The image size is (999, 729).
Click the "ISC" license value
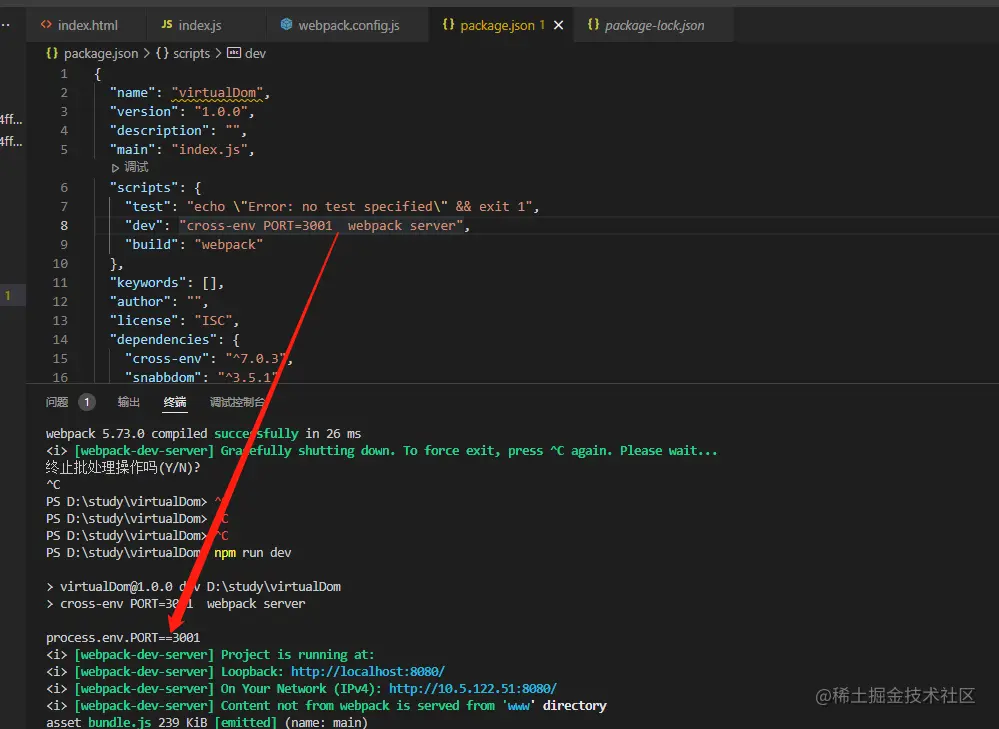213,321
